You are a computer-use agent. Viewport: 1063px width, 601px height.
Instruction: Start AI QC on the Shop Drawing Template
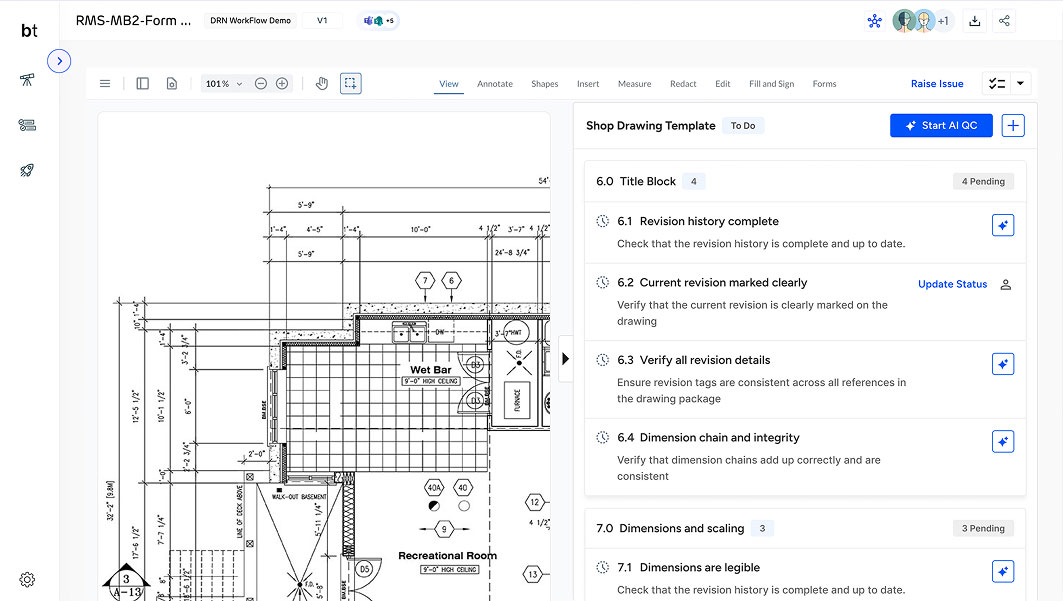tap(941, 124)
